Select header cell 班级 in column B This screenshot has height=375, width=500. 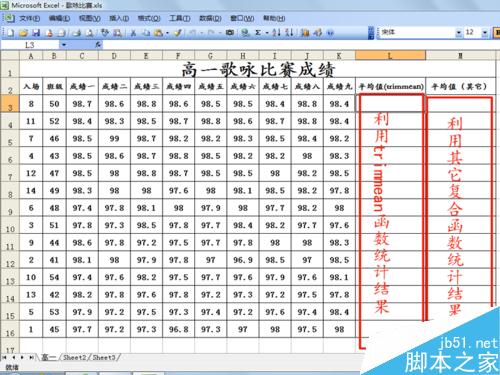(x=54, y=86)
